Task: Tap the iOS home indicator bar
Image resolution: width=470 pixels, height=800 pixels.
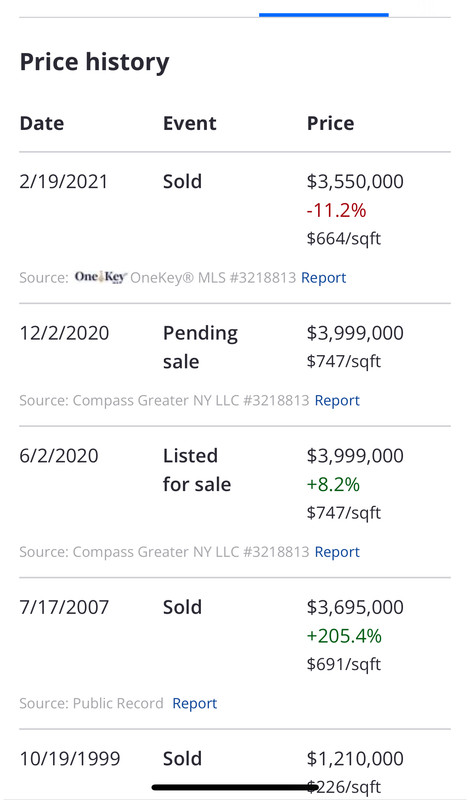Action: (x=235, y=787)
